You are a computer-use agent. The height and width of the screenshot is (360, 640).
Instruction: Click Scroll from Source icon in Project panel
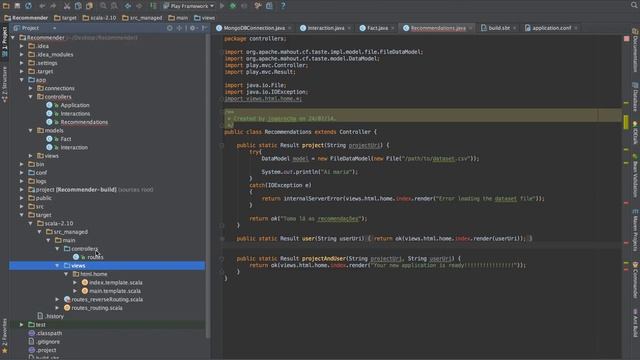point(170,28)
